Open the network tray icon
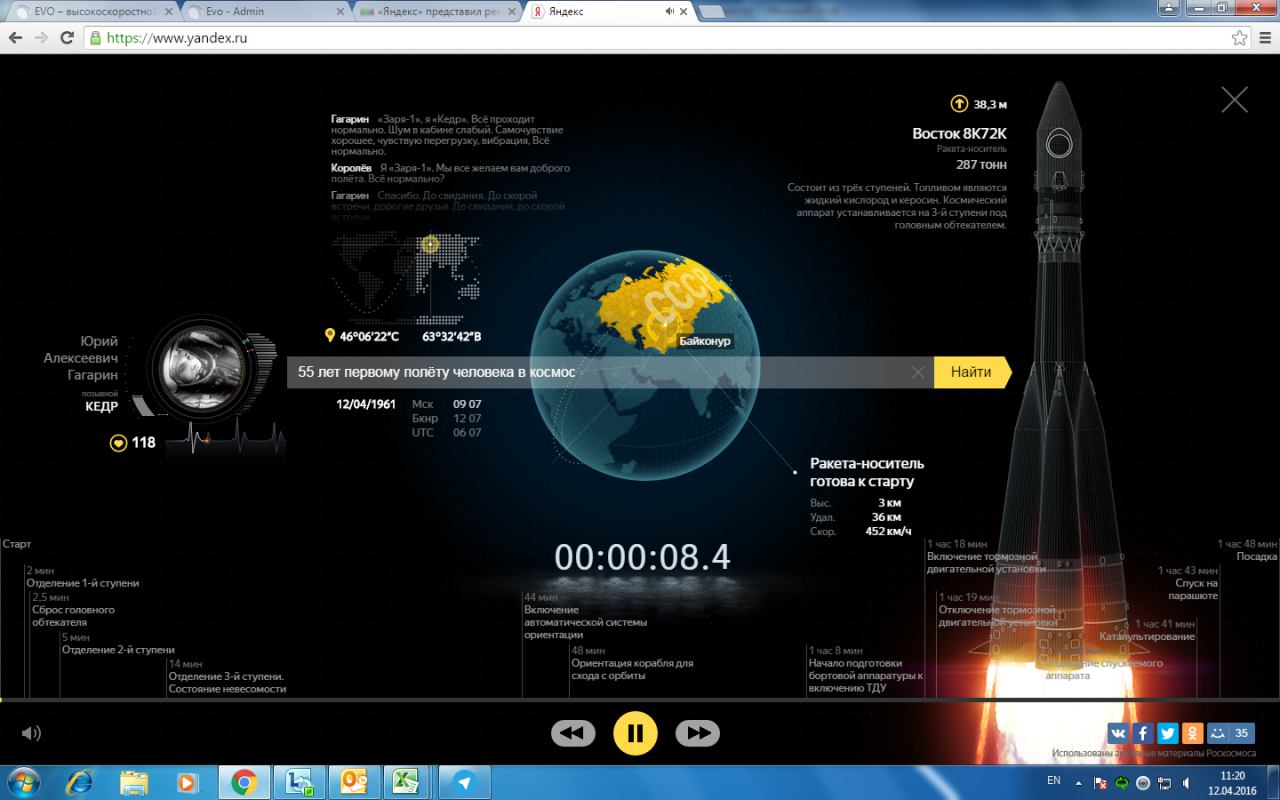Screen dimensions: 1280x800 pyautogui.click(x=1166, y=782)
